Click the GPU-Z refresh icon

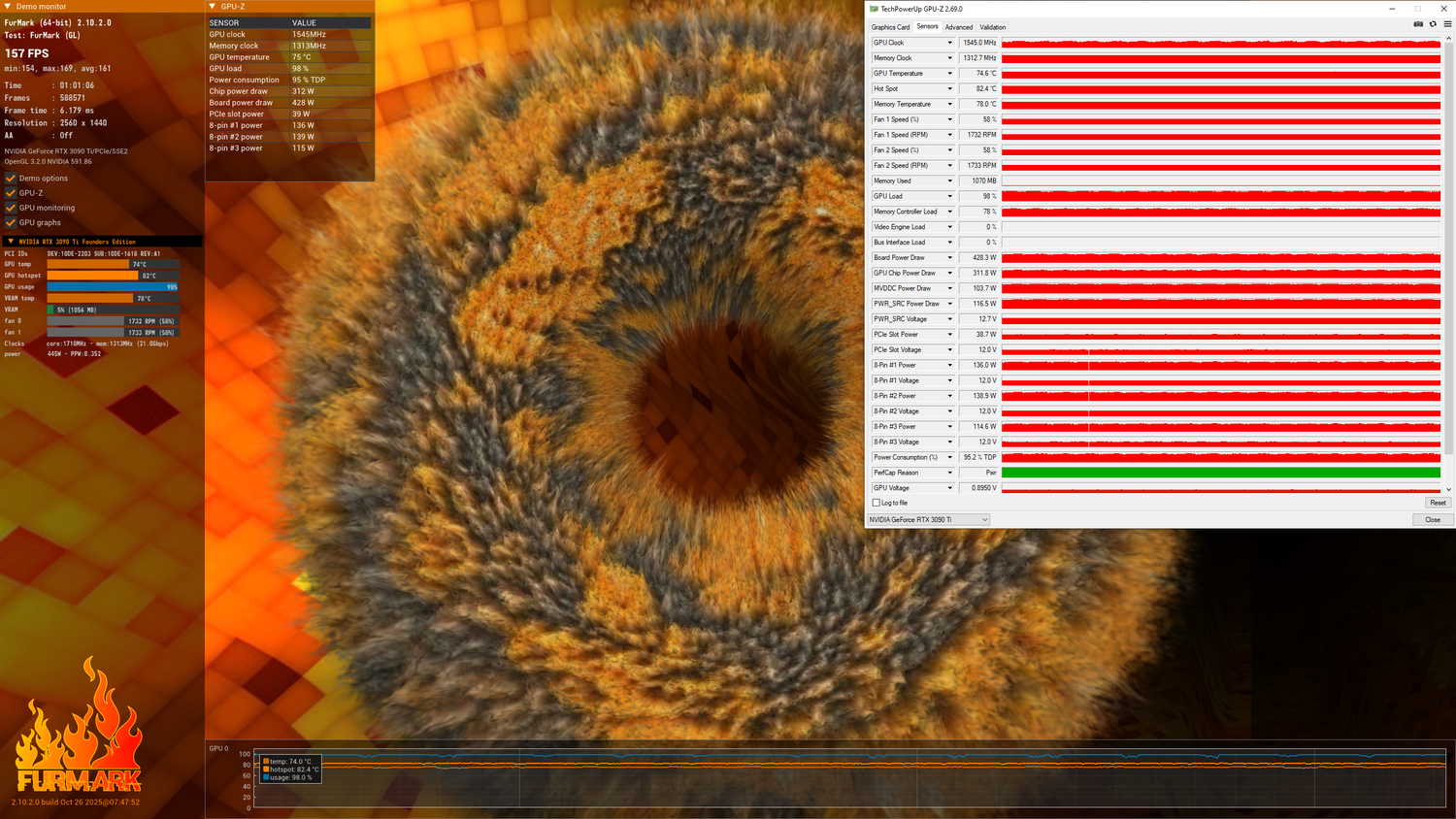[1433, 24]
